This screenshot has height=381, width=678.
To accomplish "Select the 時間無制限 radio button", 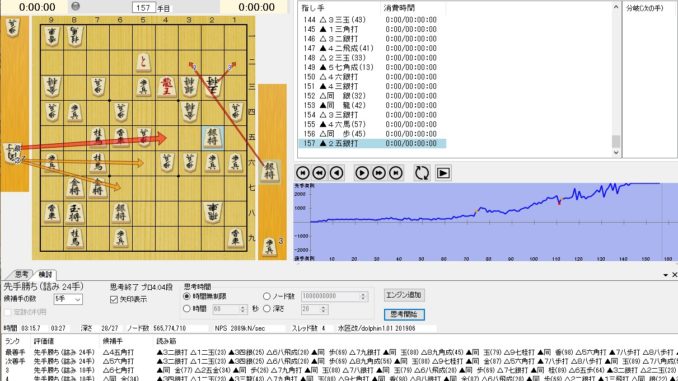I will click(x=187, y=296).
